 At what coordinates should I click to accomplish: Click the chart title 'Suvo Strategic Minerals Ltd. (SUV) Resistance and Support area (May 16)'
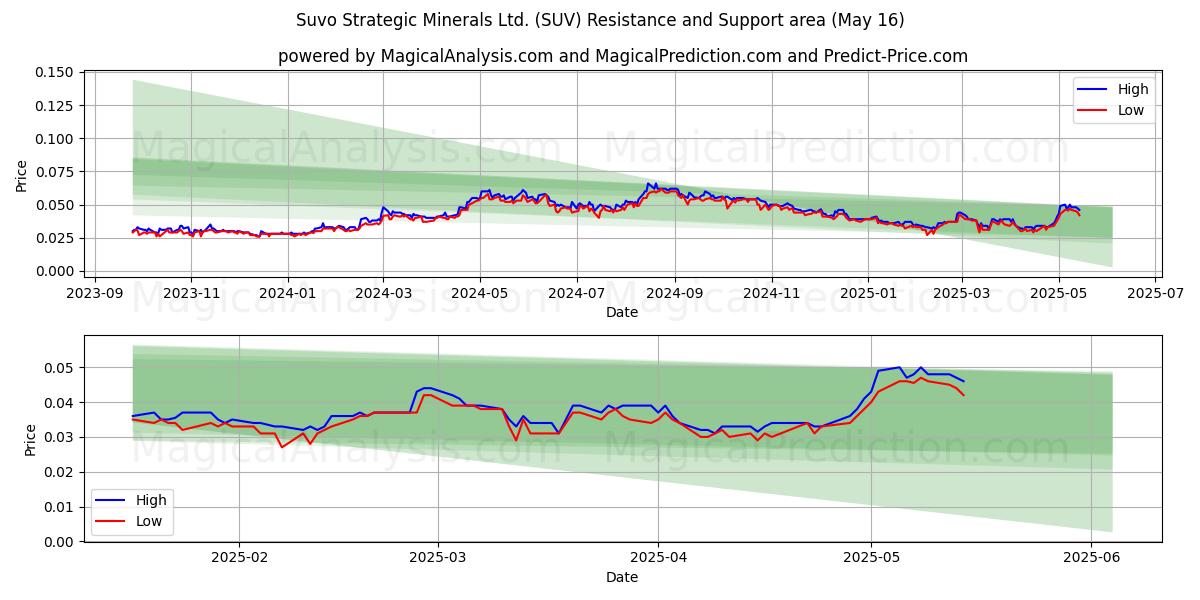point(600,20)
